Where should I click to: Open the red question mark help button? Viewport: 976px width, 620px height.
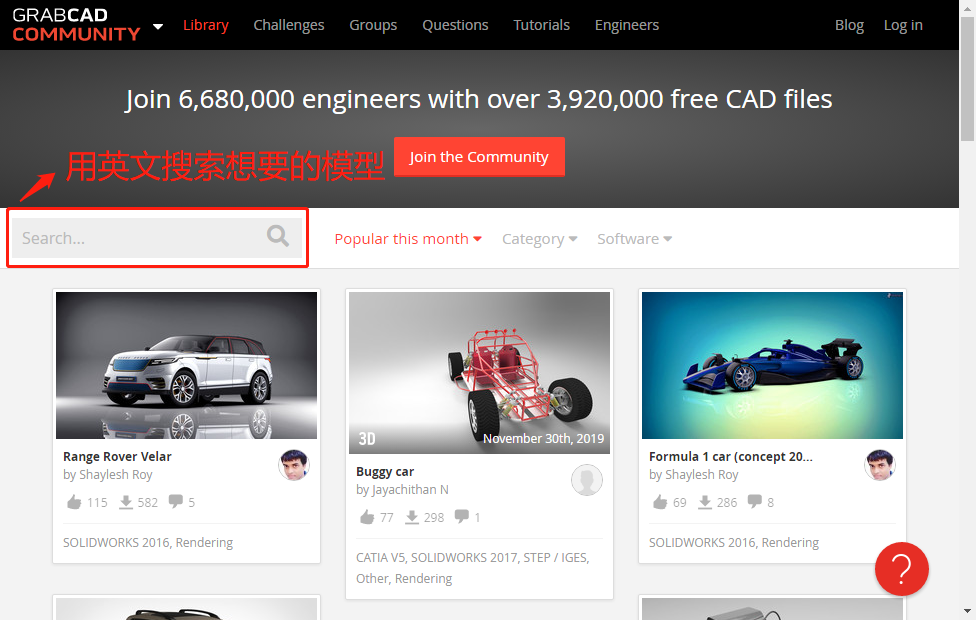click(x=901, y=569)
